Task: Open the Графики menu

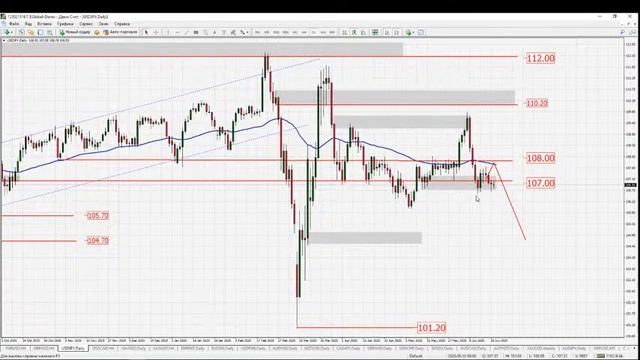Action: (65, 24)
